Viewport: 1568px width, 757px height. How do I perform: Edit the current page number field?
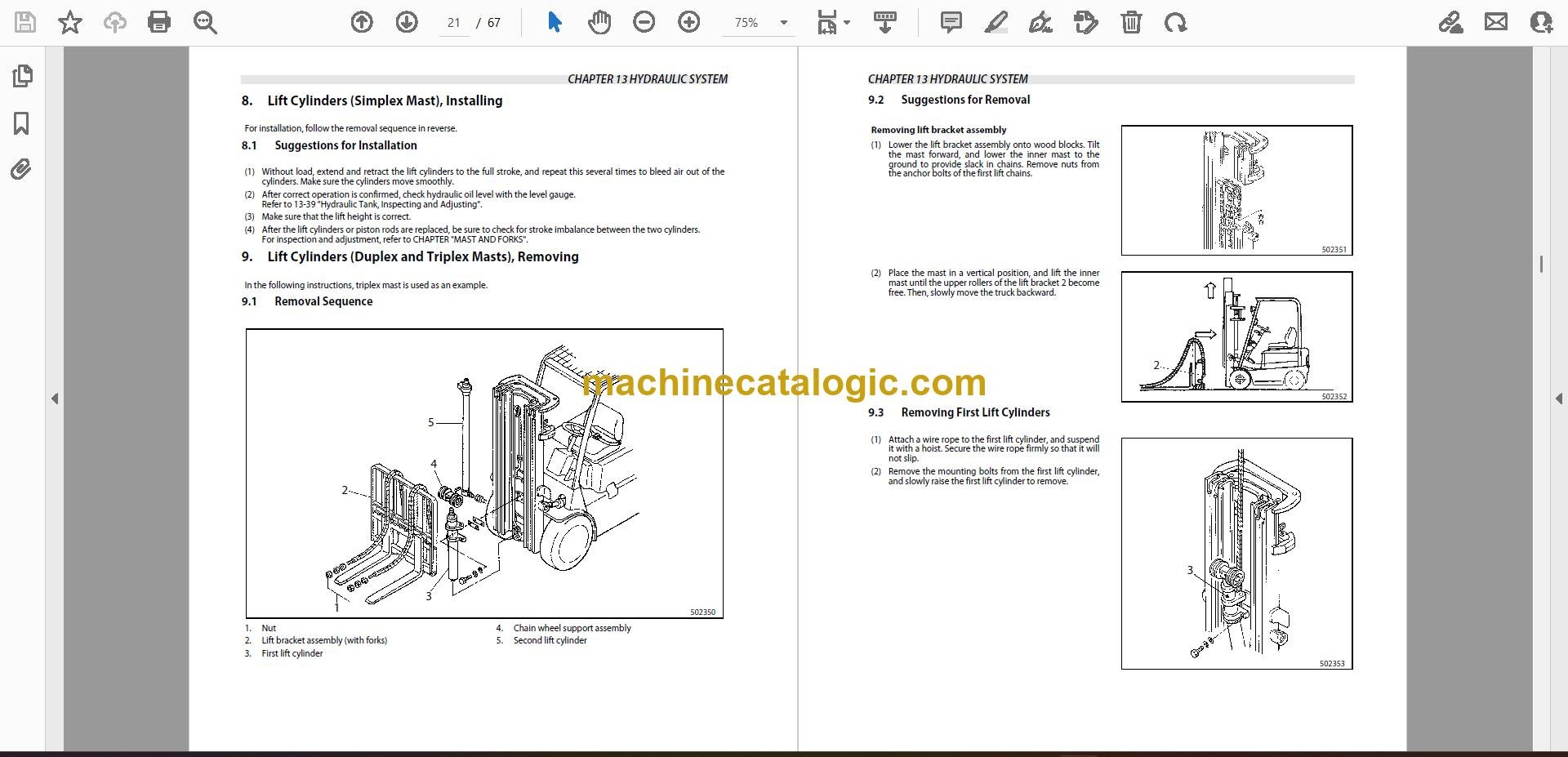point(454,23)
